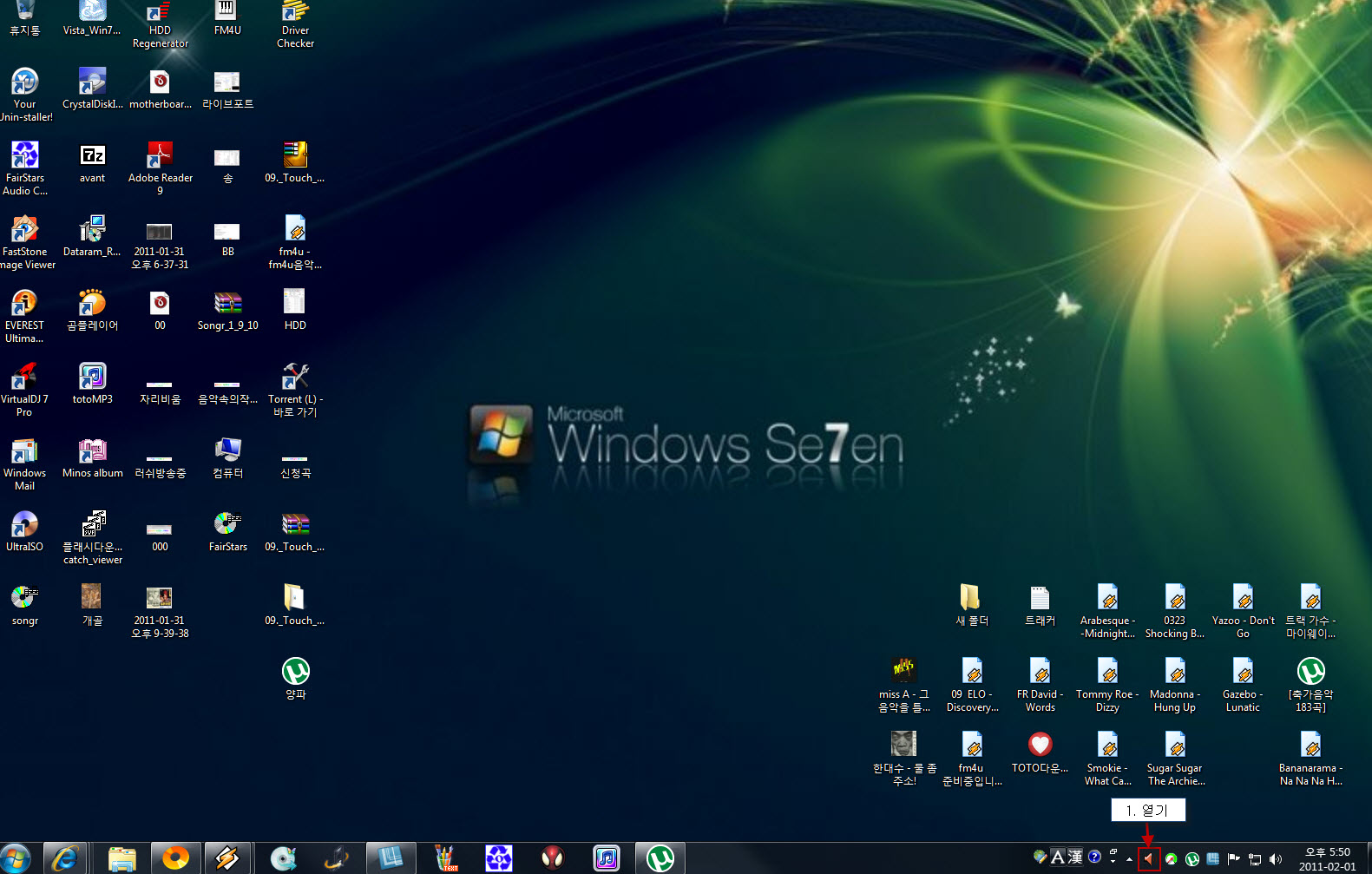Screen dimensions: 1372x874
Task: Click the Windows Start button
Action: point(16,858)
